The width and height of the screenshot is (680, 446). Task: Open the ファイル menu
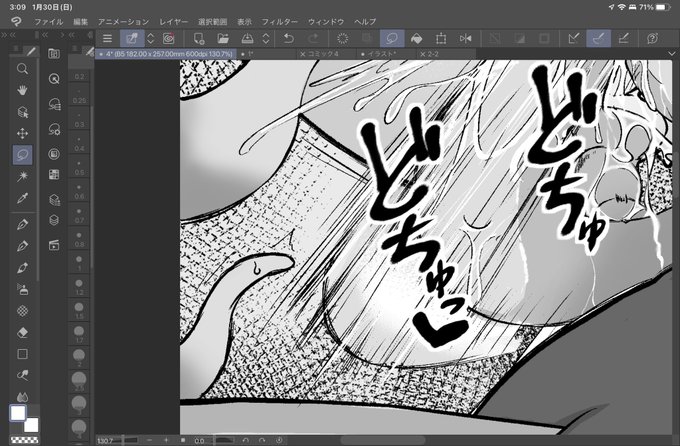pyautogui.click(x=48, y=21)
